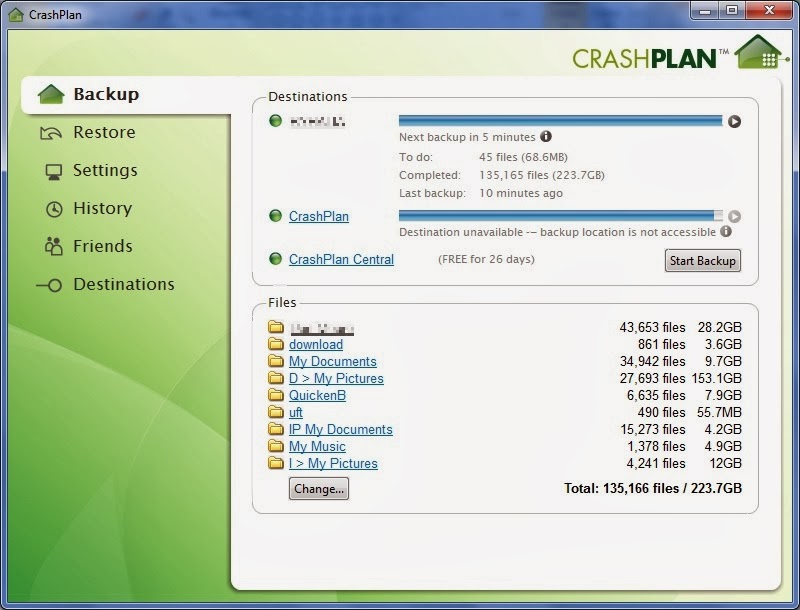Close the CrashPlan window
Viewport: 800px width, 610px height.
(x=769, y=10)
